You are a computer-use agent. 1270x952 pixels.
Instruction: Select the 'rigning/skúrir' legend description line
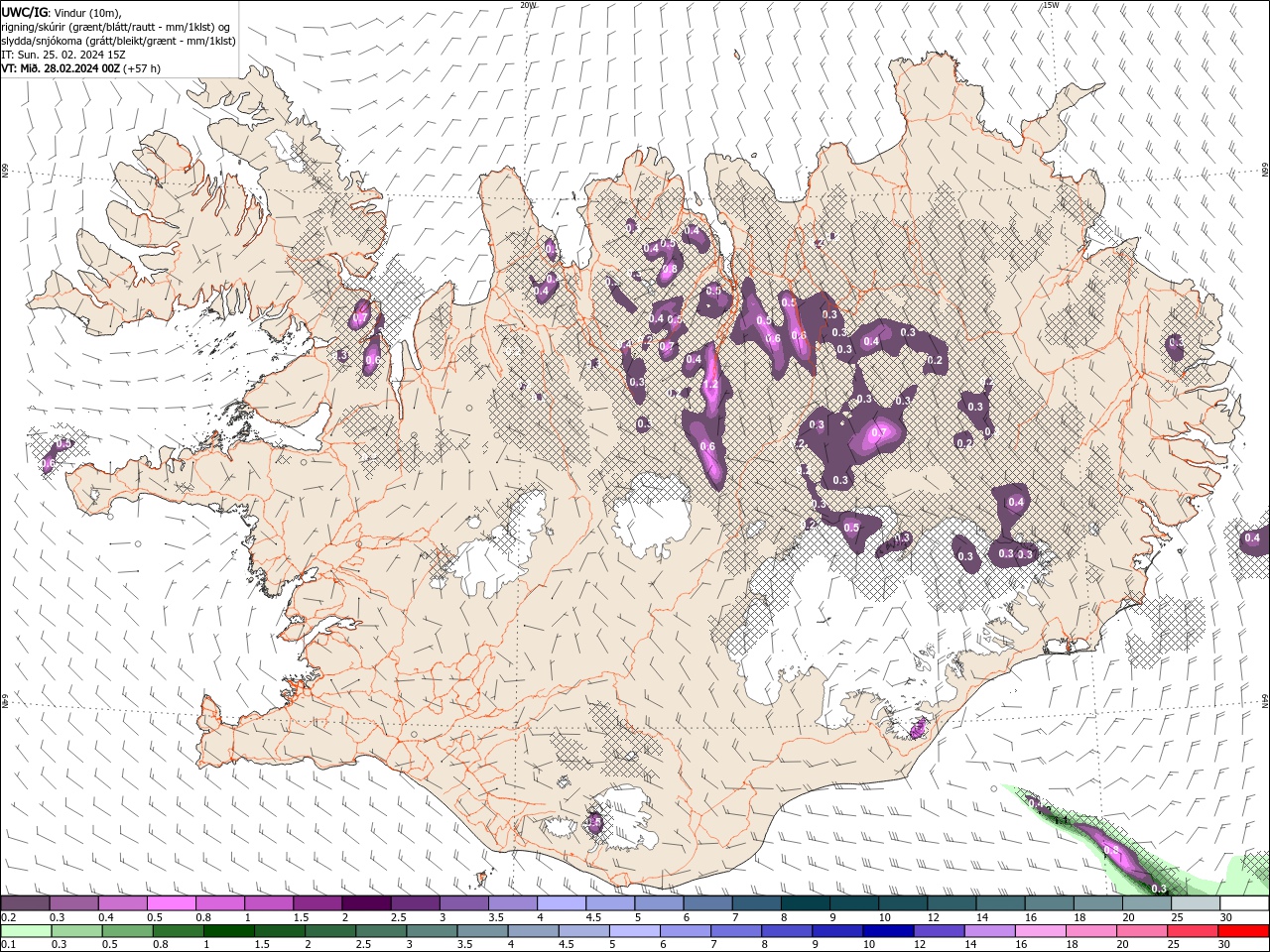coord(116,27)
